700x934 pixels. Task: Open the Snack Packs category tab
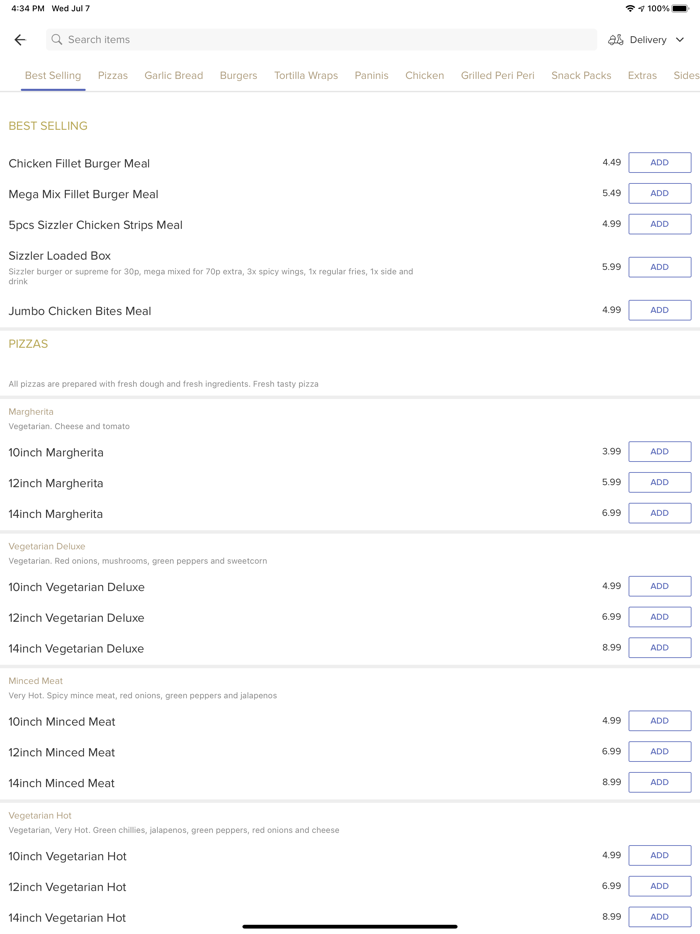tap(581, 76)
